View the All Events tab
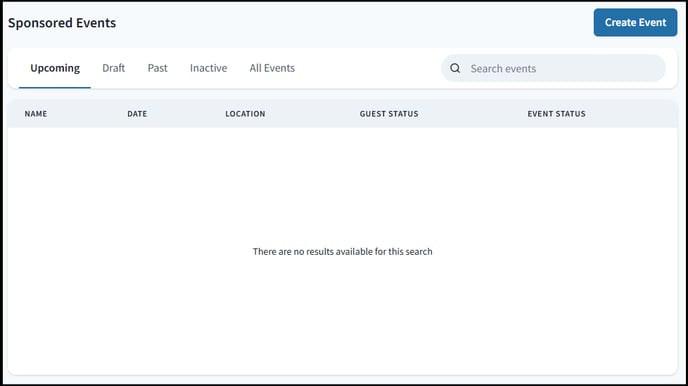Screen dimensions: 688x386 tap(272, 68)
